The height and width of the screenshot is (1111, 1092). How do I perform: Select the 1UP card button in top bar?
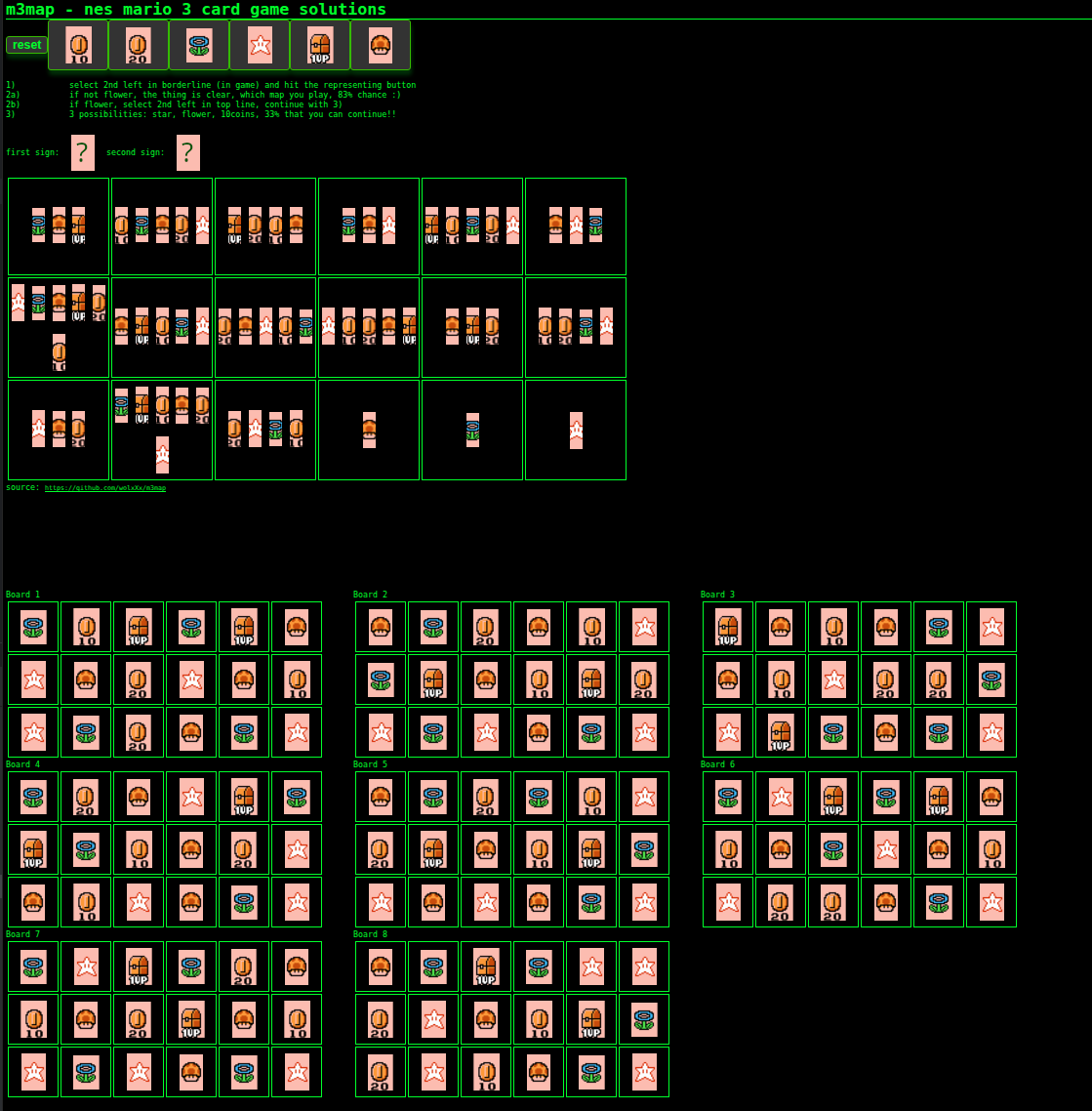[320, 45]
